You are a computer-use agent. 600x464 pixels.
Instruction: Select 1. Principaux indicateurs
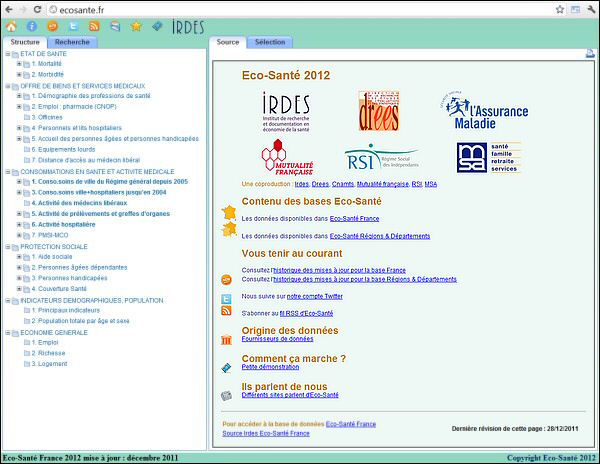point(65,310)
